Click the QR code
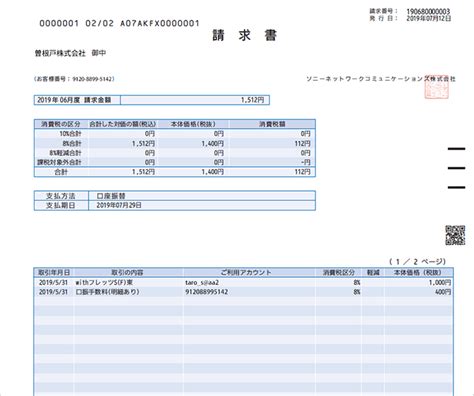This screenshot has width=474, height=396. [455, 235]
